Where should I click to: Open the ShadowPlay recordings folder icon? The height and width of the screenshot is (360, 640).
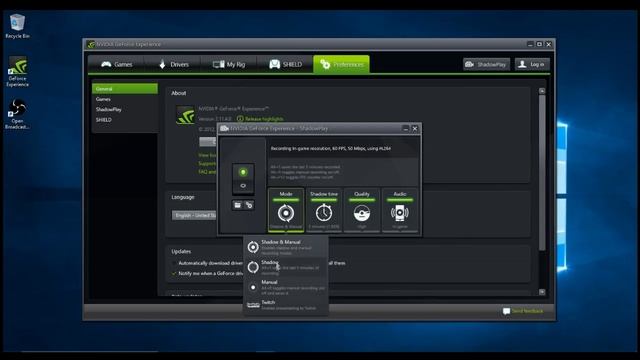pyautogui.click(x=237, y=205)
